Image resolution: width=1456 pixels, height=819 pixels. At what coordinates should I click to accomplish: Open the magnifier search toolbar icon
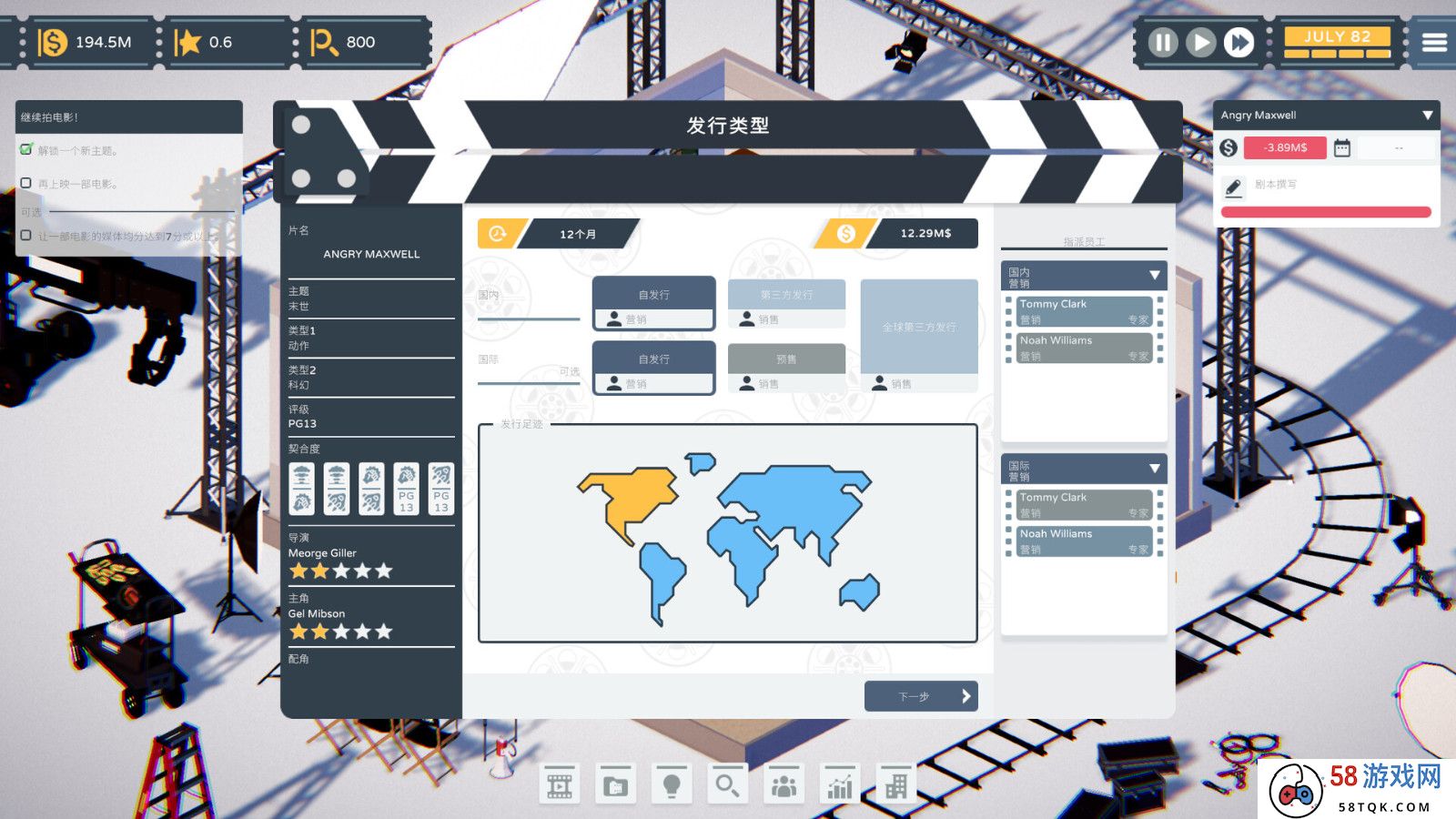727,784
